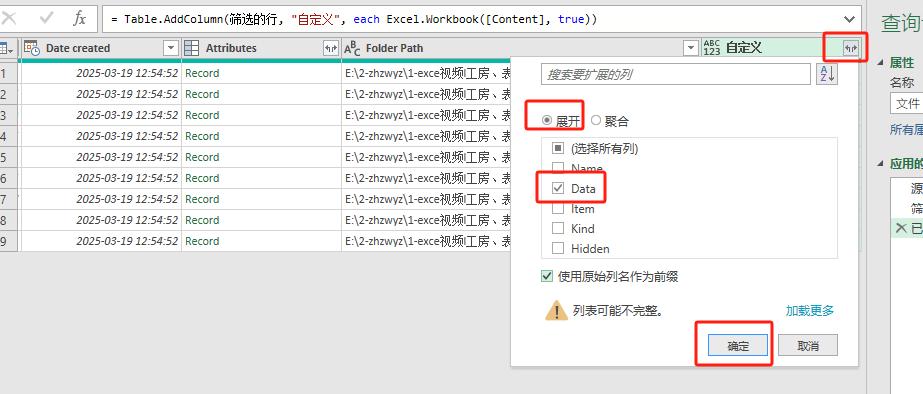The height and width of the screenshot is (394, 923).
Task: Check the Name column checkbox
Action: coord(558,168)
